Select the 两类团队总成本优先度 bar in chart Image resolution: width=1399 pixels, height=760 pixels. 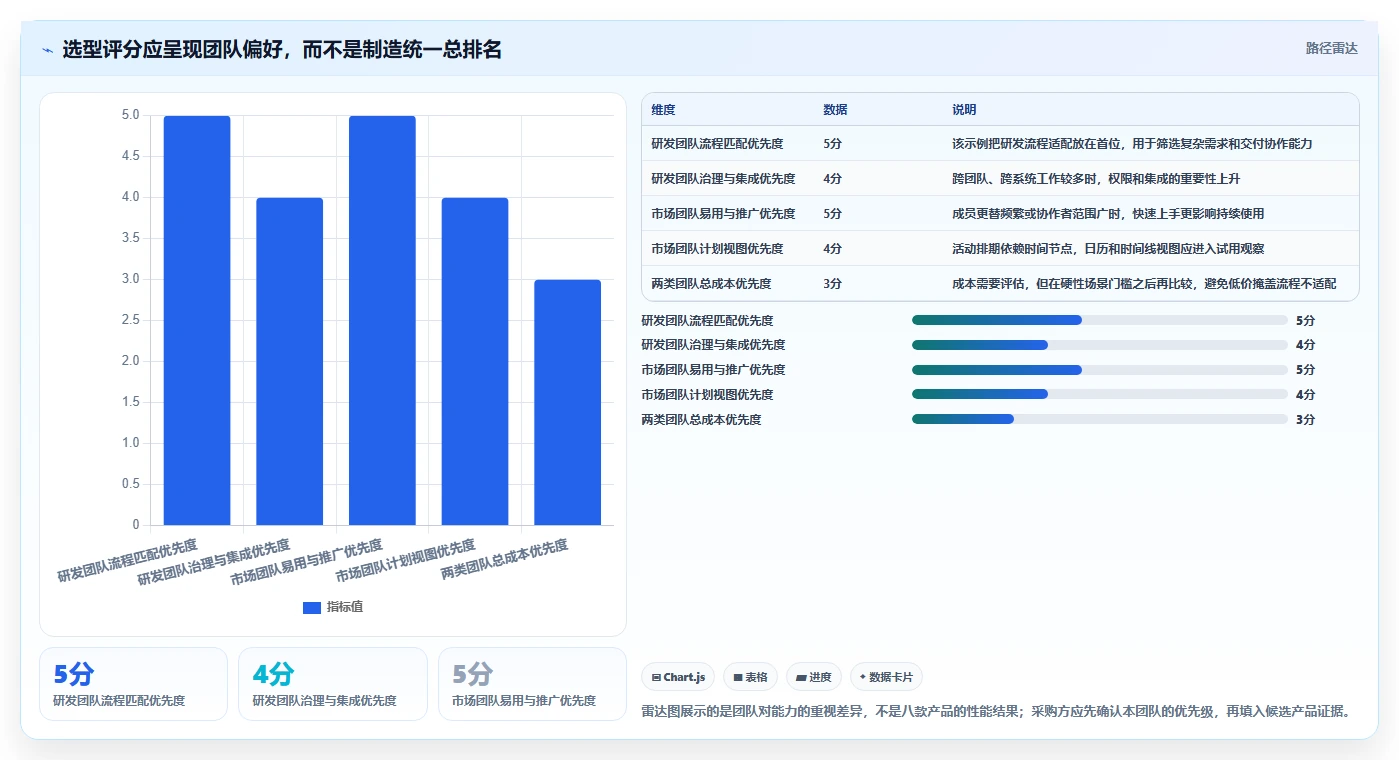(x=567, y=402)
